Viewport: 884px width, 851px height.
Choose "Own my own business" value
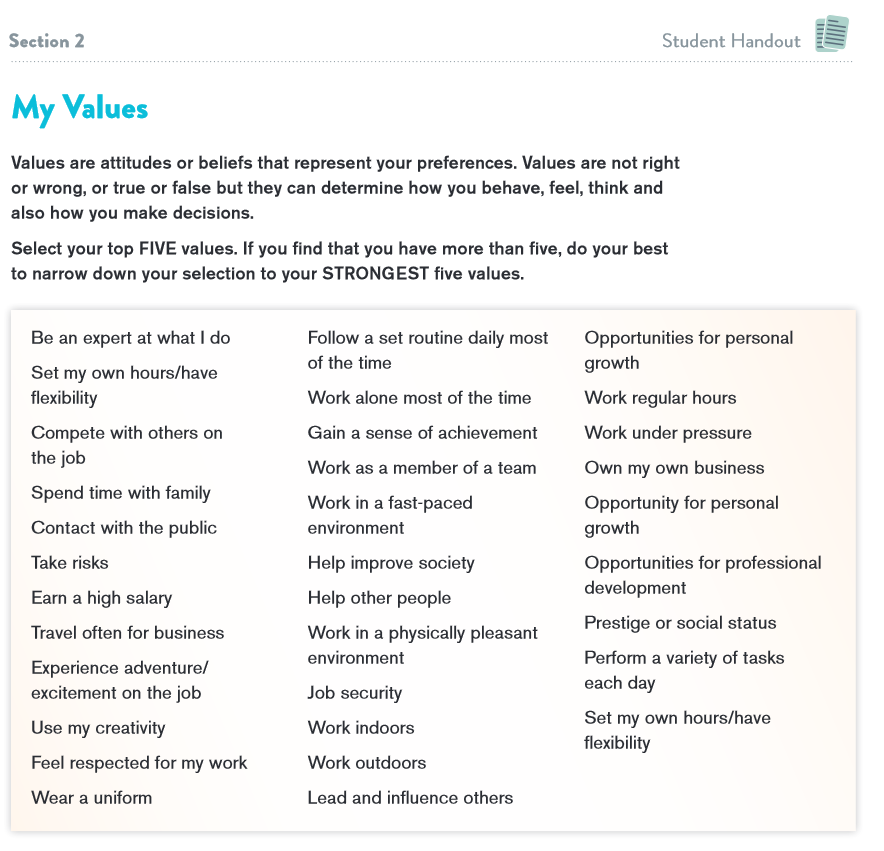[674, 468]
